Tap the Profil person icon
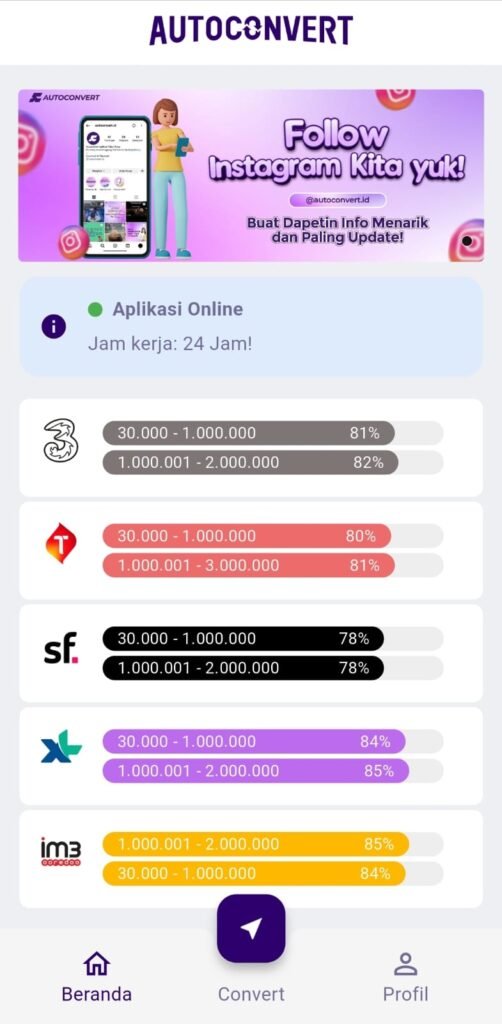Viewport: 502px width, 1024px height. point(405,964)
